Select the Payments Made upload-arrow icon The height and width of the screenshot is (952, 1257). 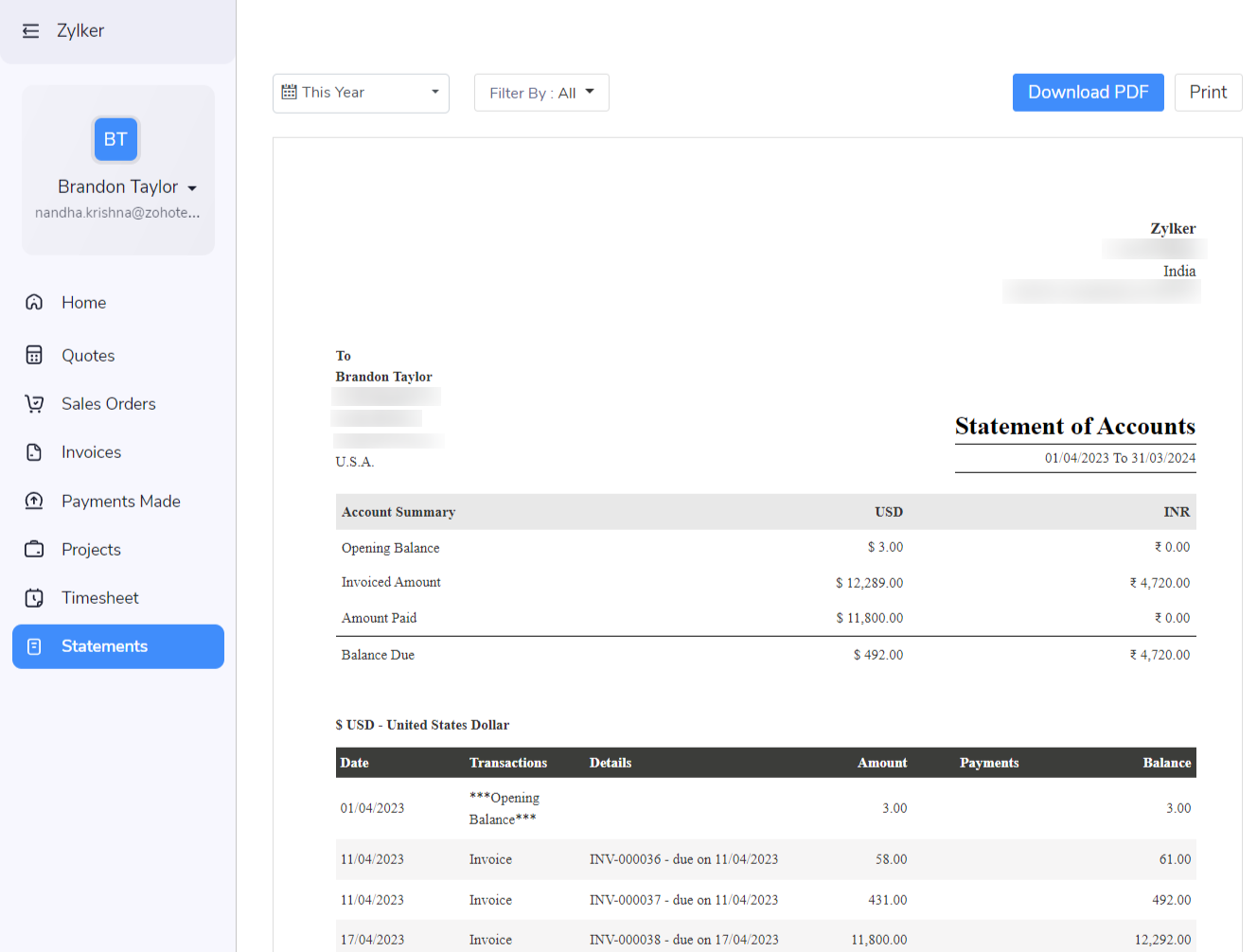(x=34, y=501)
